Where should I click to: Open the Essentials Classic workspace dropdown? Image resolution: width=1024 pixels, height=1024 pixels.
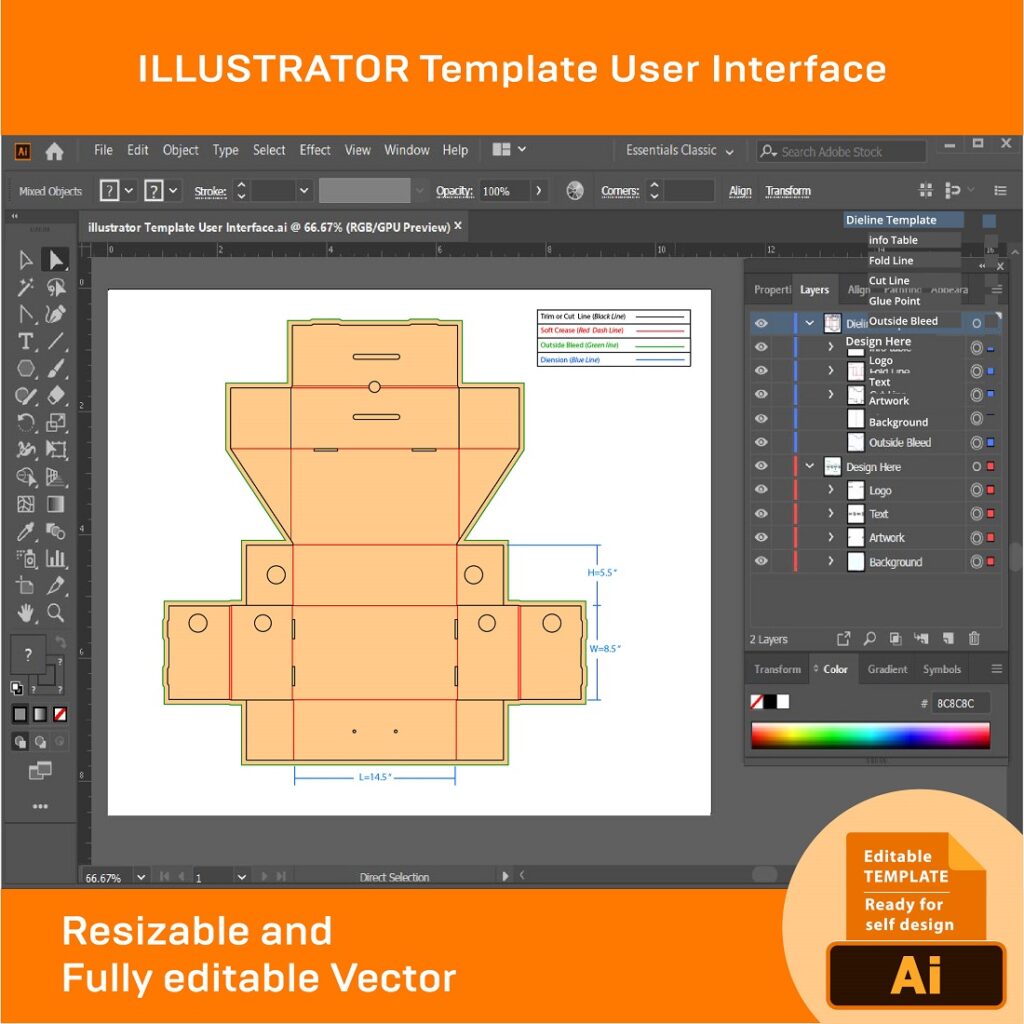(680, 151)
